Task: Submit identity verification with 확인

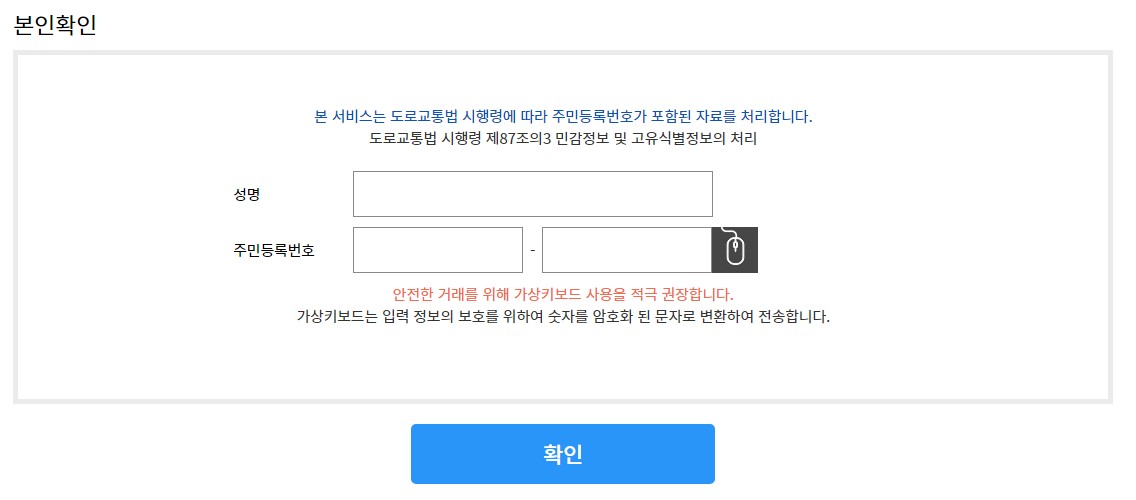Action: [563, 454]
